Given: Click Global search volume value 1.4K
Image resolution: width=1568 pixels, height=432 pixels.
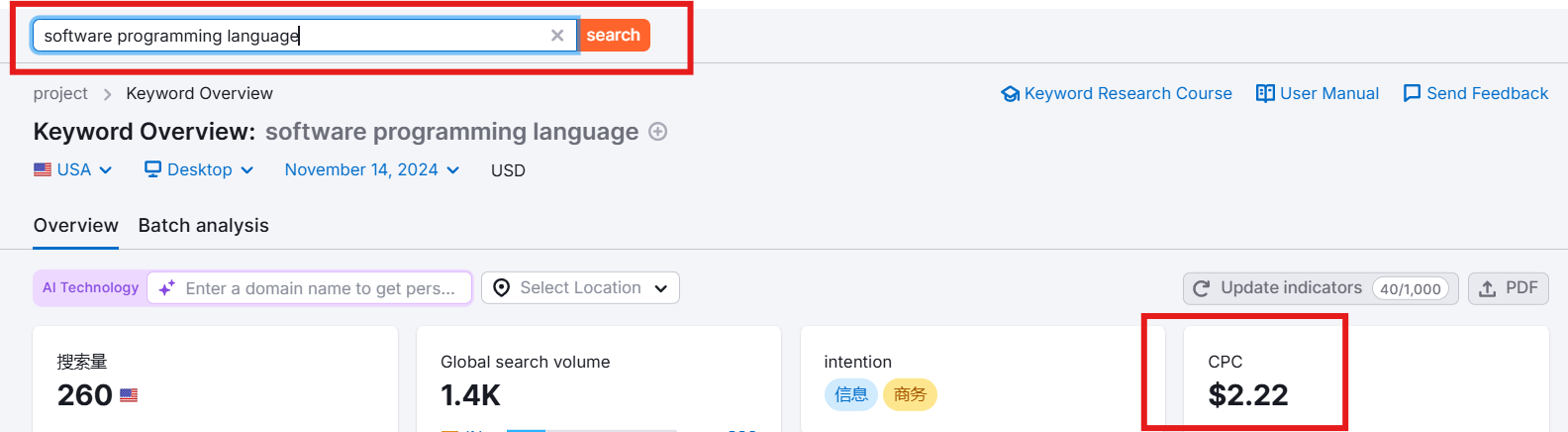Looking at the screenshot, I should (x=470, y=395).
